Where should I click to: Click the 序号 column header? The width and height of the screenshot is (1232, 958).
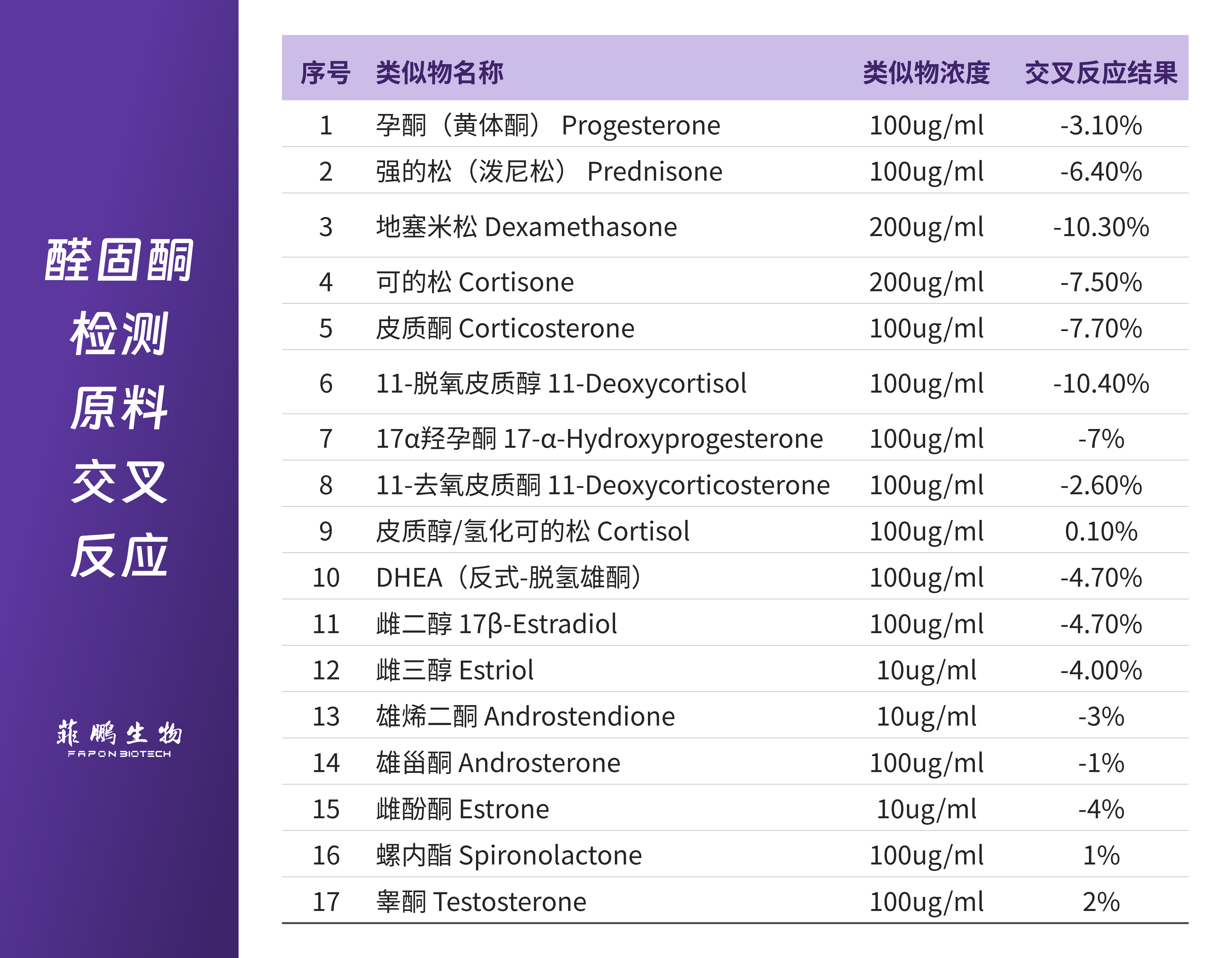325,73
